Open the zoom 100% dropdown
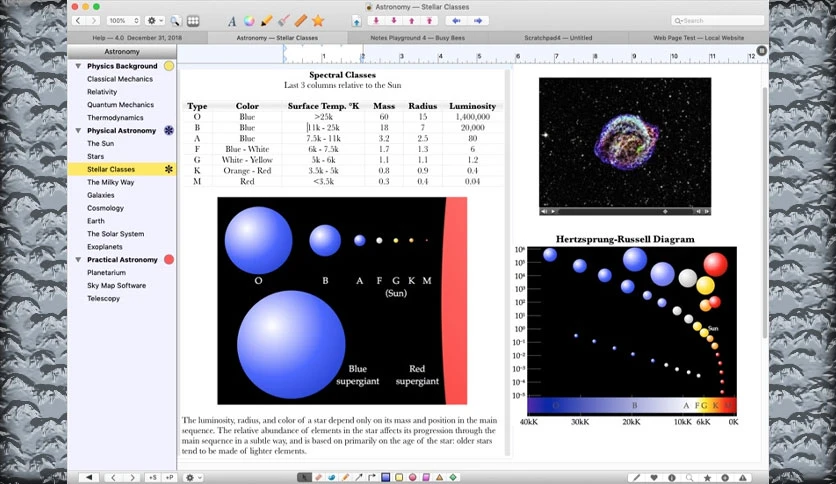 pyautogui.click(x=123, y=20)
